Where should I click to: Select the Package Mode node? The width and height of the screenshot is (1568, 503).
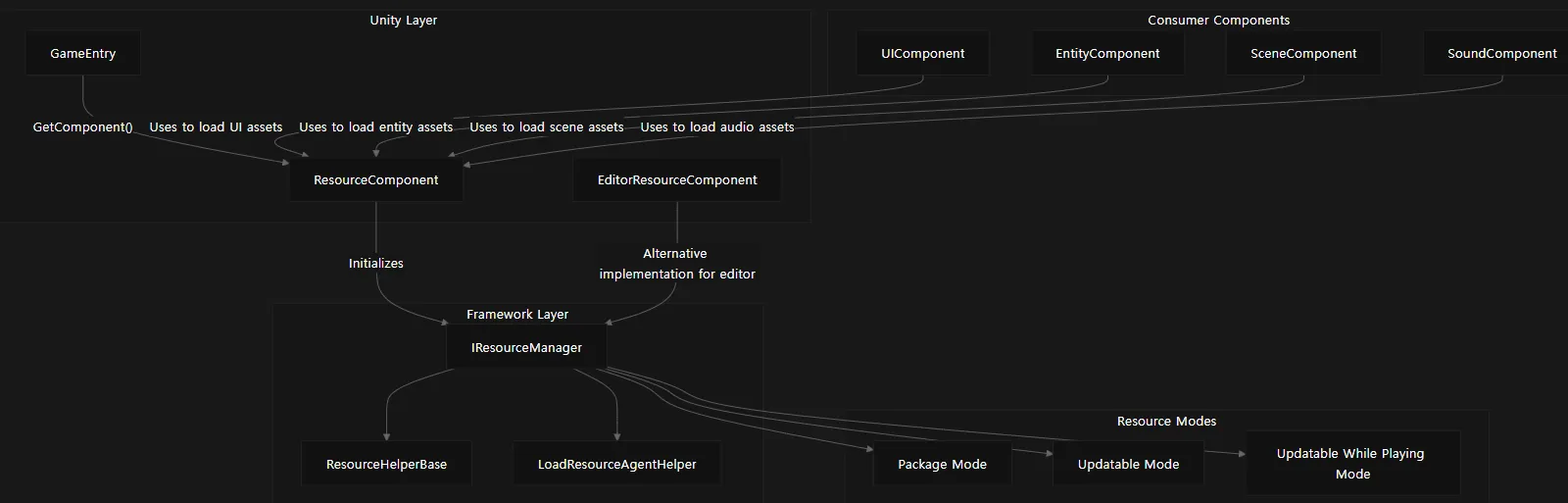click(942, 464)
